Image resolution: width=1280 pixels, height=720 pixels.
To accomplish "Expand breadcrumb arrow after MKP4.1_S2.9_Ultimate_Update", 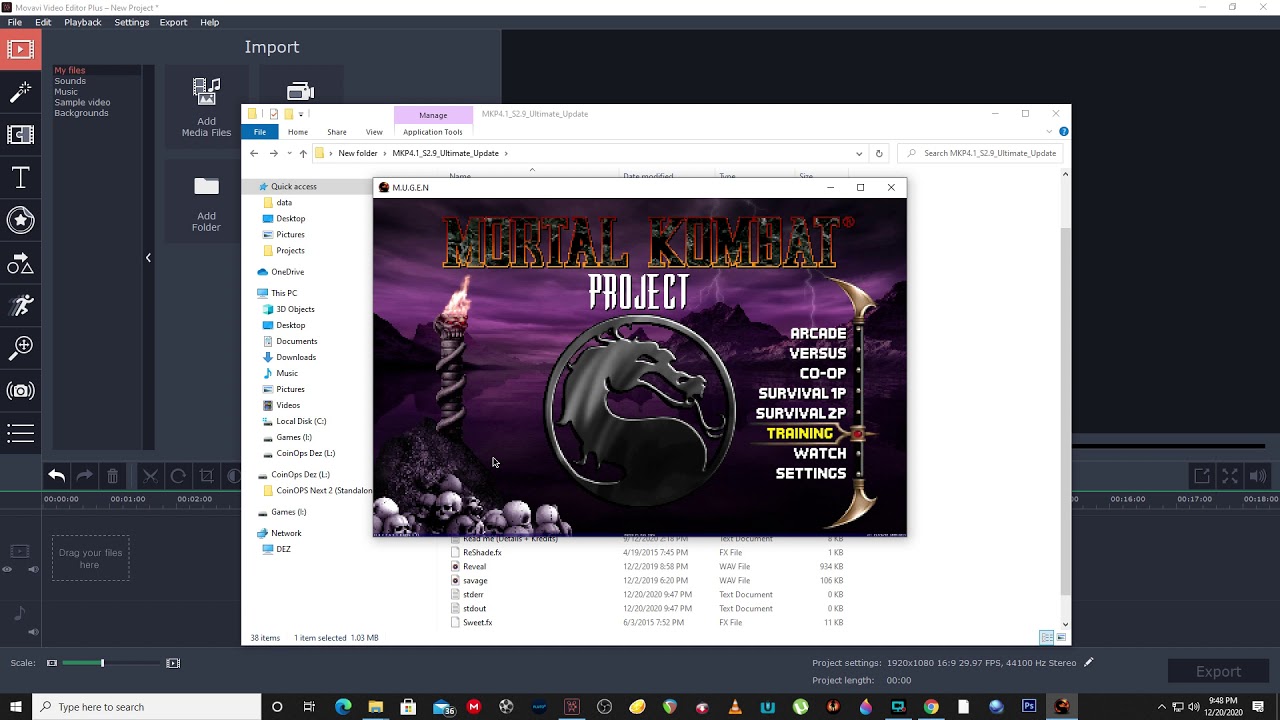I will point(506,153).
